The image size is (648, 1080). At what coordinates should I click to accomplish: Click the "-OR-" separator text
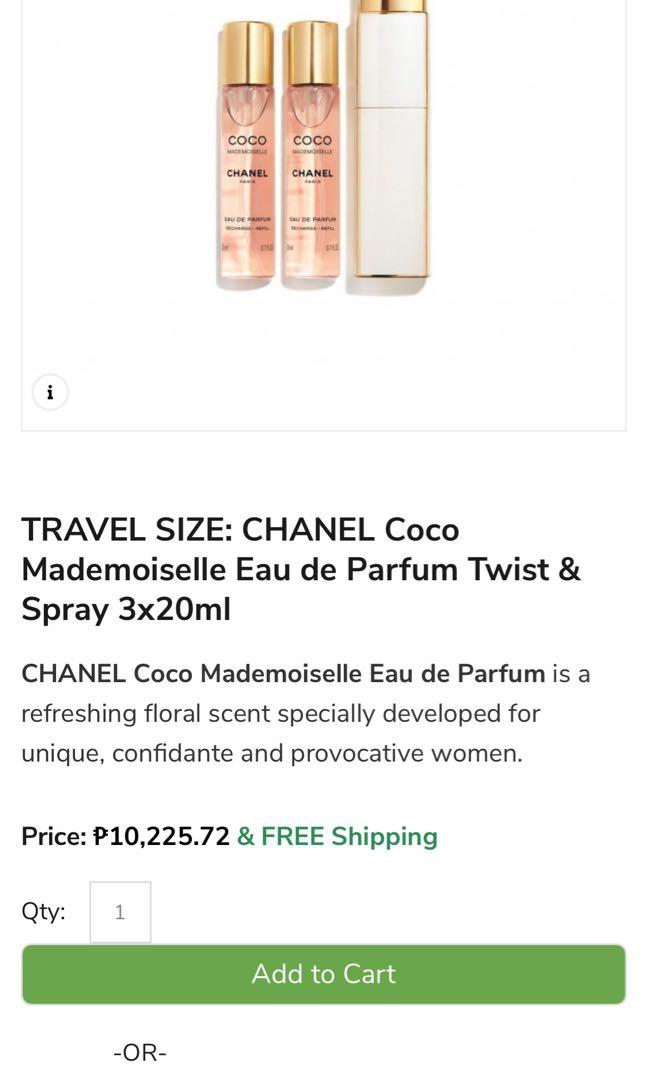click(x=140, y=1052)
